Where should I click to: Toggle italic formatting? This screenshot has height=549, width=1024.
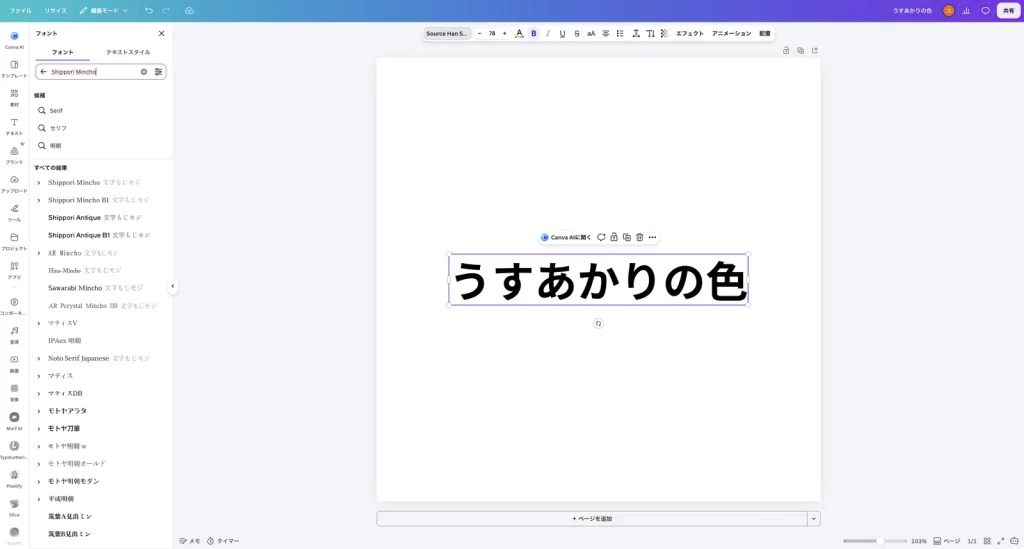tap(548, 33)
